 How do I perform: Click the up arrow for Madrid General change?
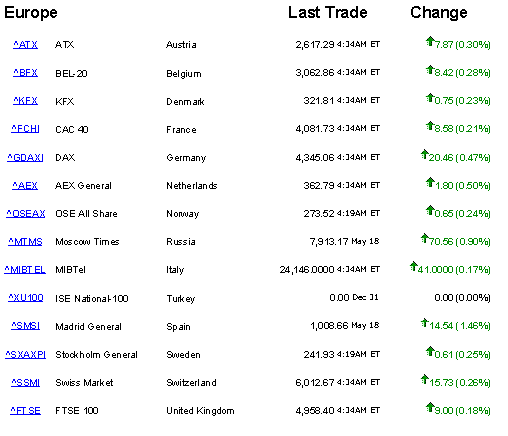pos(424,322)
